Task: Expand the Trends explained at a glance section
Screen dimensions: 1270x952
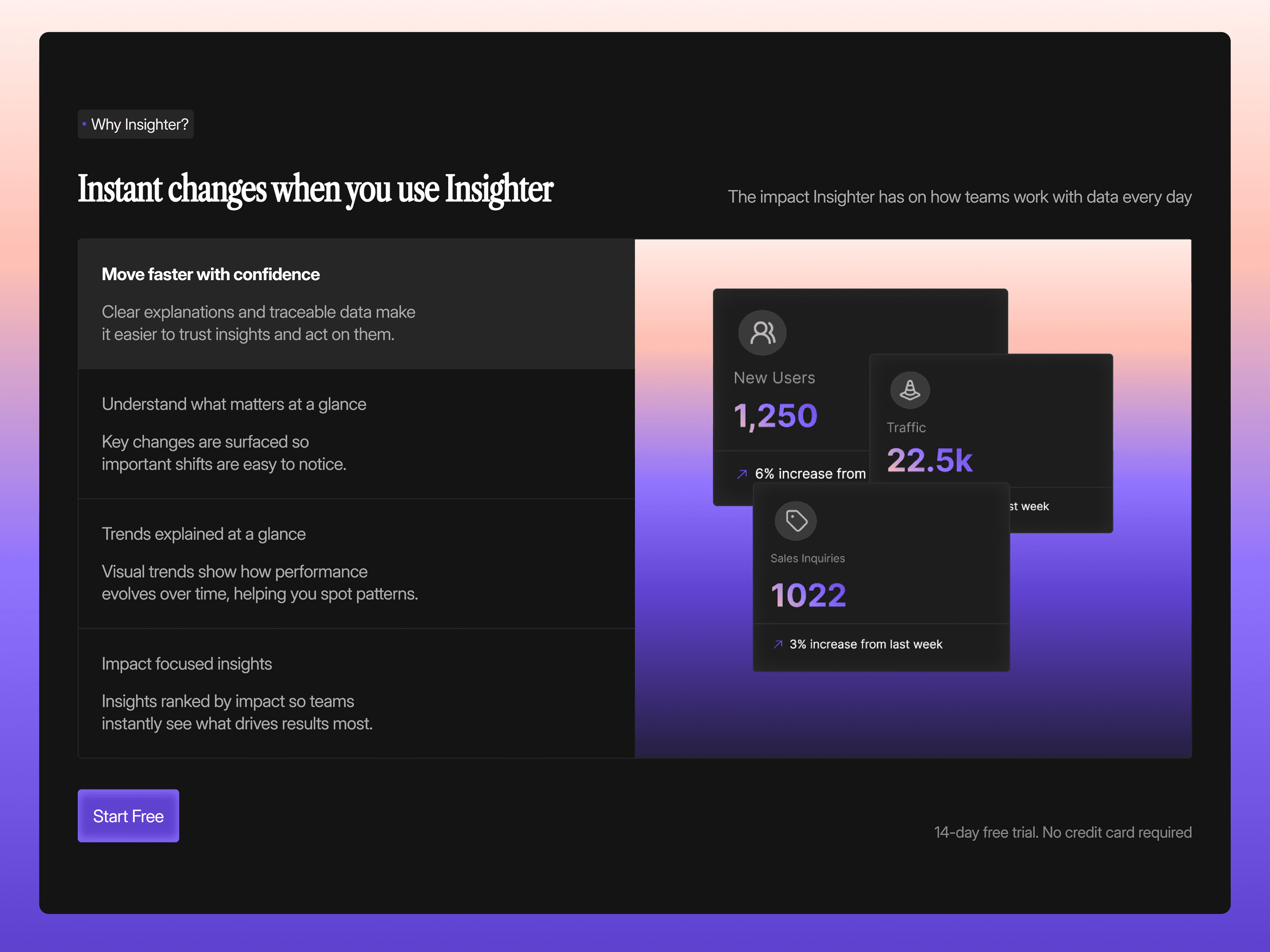Action: [x=204, y=534]
